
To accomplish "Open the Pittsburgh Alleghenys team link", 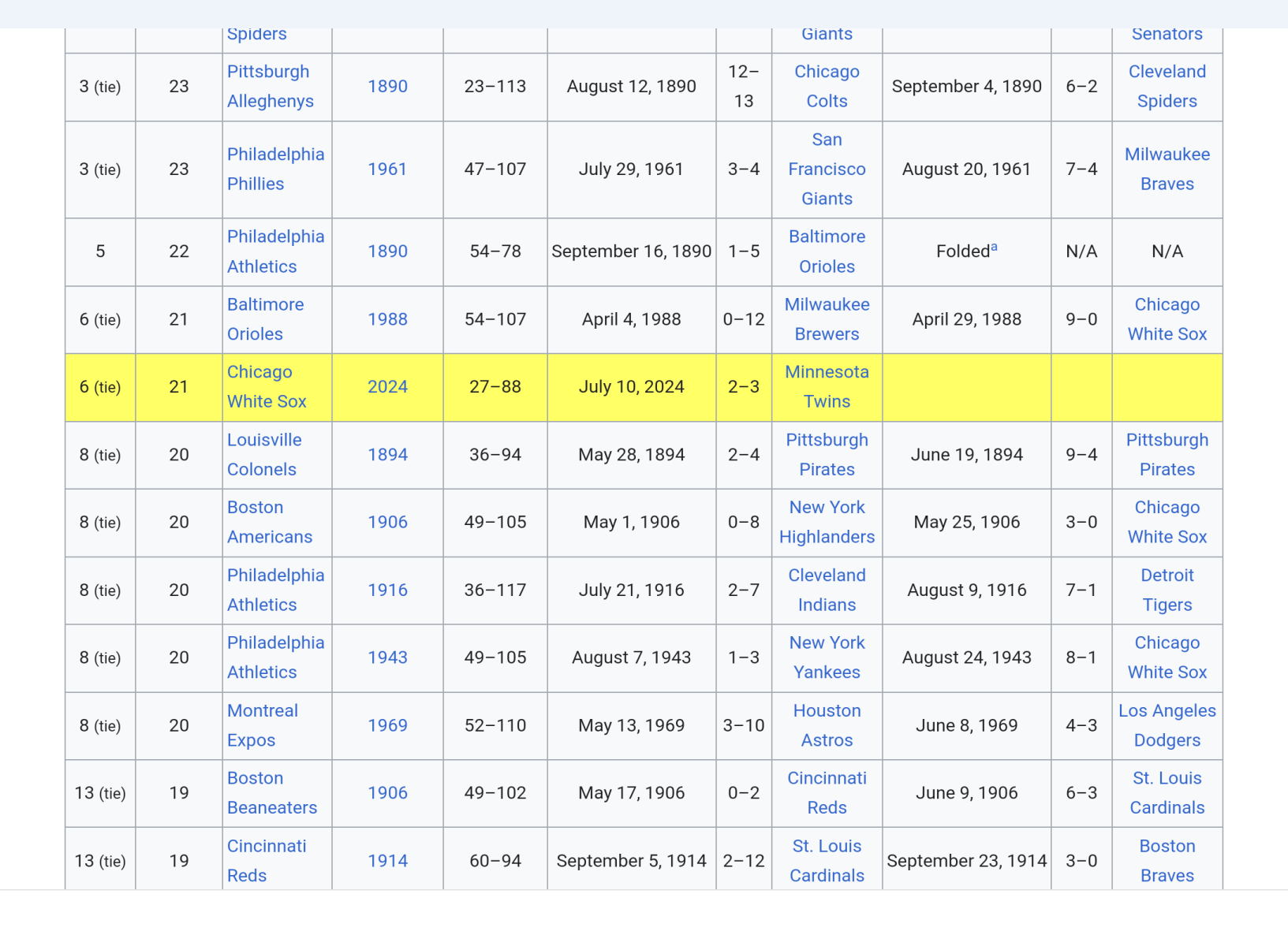I will tap(270, 87).
